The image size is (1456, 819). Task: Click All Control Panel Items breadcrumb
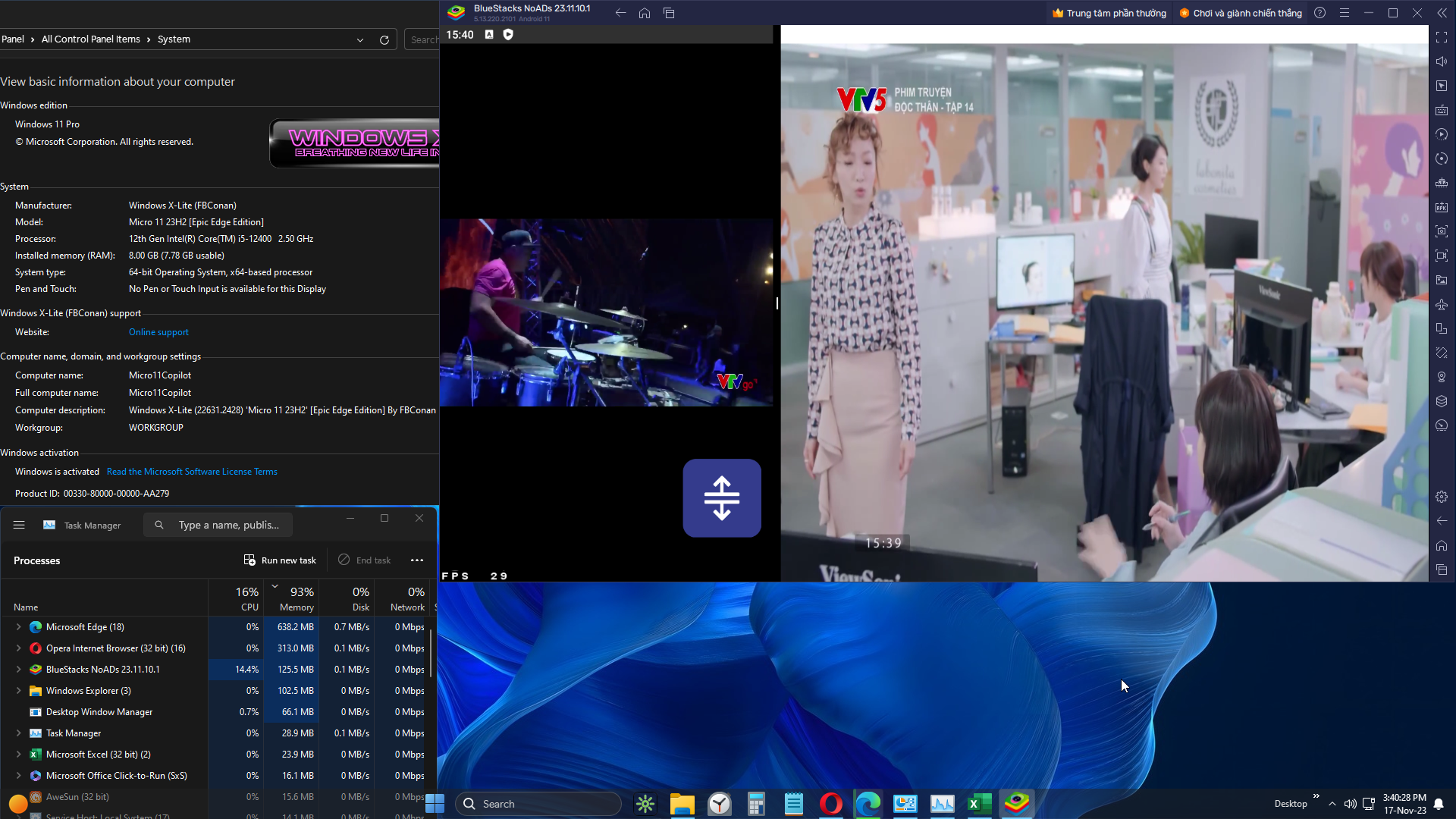pyautogui.click(x=91, y=39)
